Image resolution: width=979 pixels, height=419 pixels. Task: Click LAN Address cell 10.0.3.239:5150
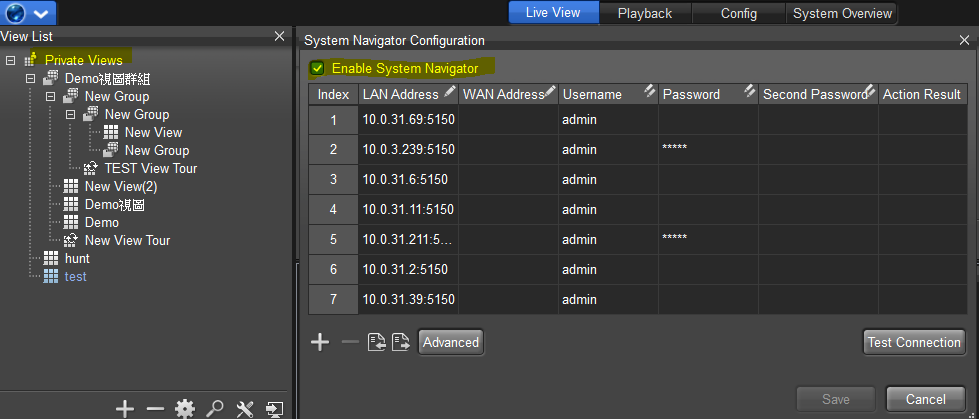pos(408,150)
